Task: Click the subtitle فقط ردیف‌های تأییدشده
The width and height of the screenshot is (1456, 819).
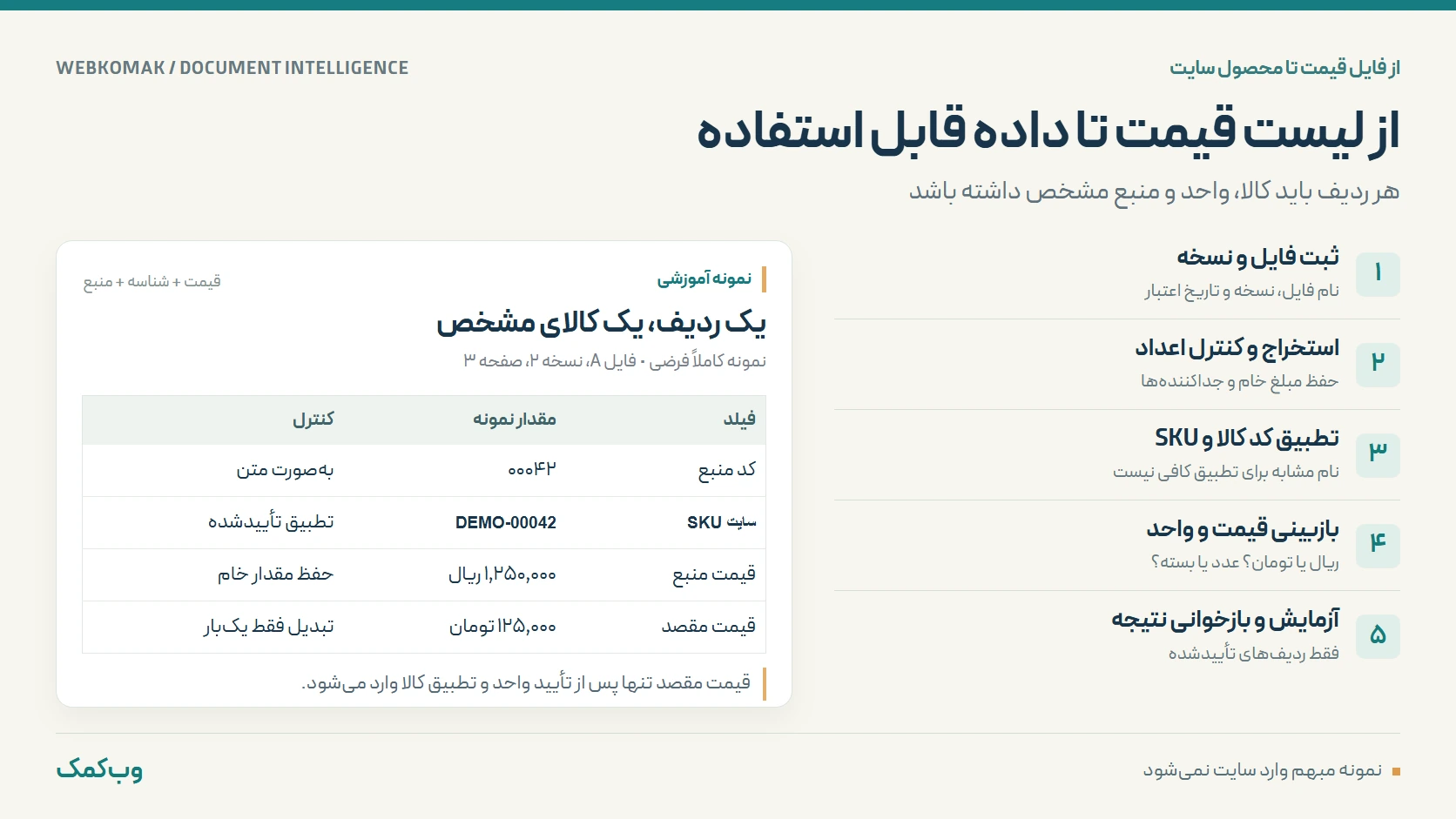Action: [1254, 654]
